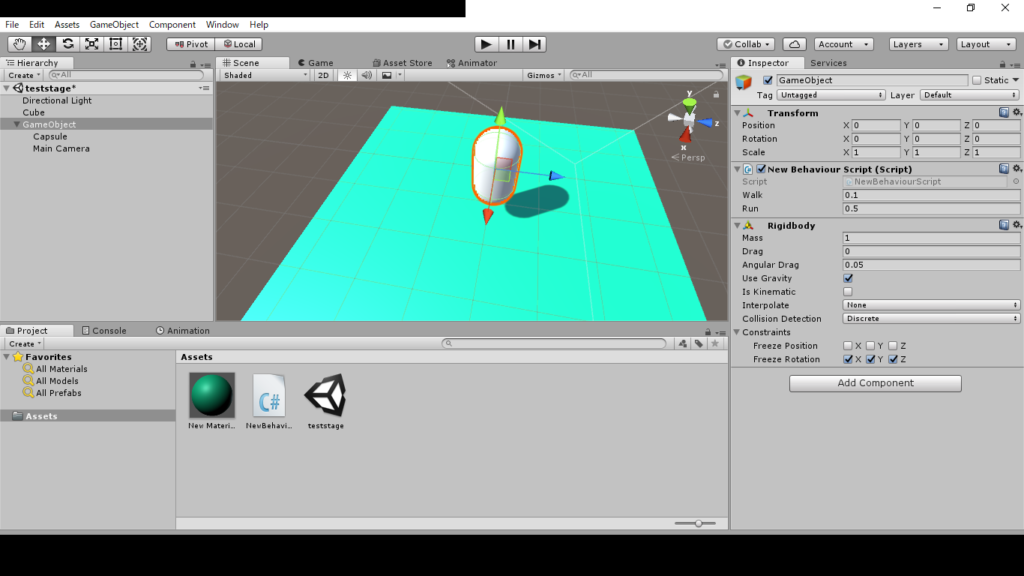Click the Pause button
Screen dimensions: 1024x576
point(511,44)
